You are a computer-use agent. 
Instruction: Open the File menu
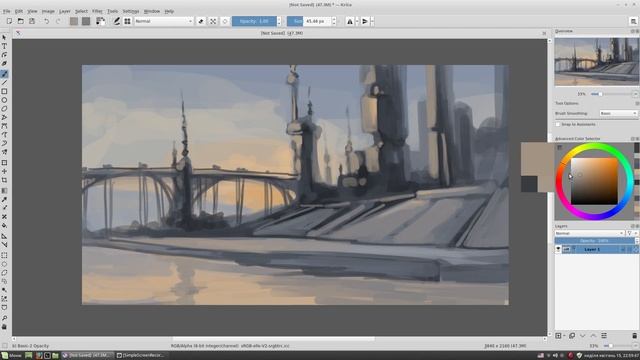pyautogui.click(x=7, y=11)
